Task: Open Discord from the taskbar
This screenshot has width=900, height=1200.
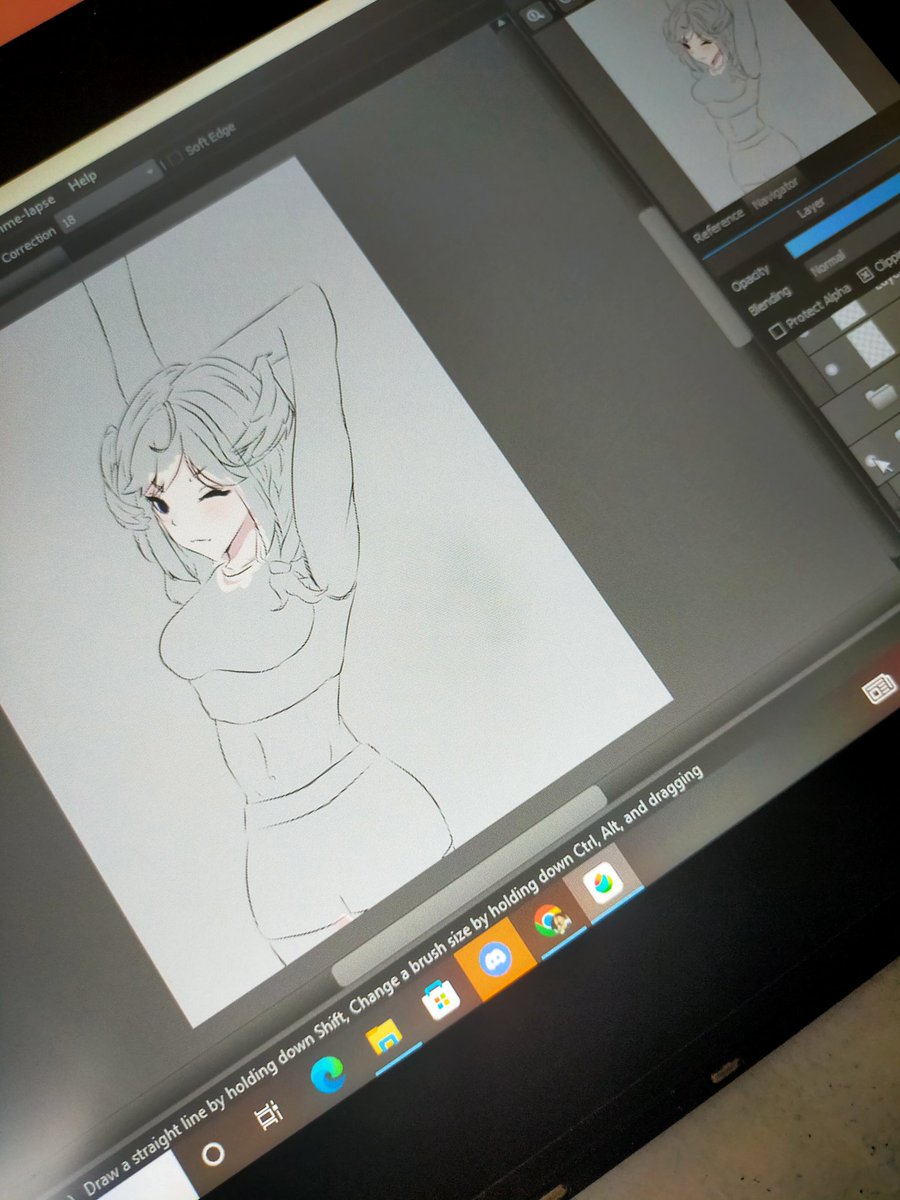Action: [x=495, y=957]
